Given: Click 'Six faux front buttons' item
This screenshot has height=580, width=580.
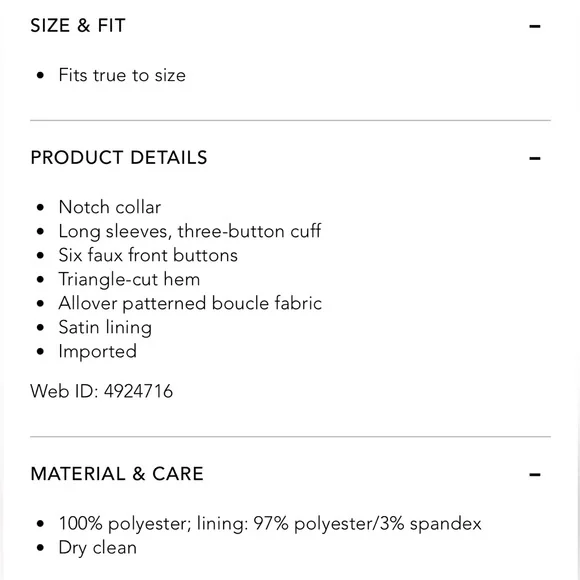Looking at the screenshot, I should coord(148,255).
